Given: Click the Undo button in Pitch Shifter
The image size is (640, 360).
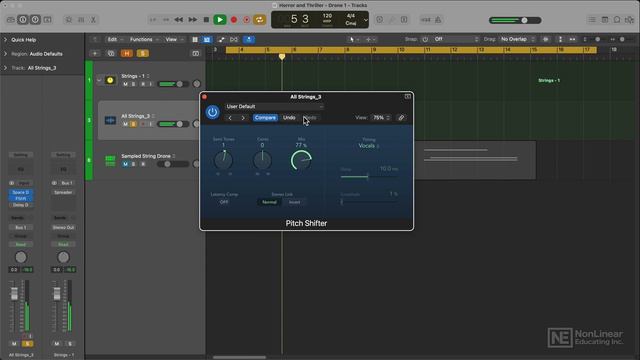Looking at the screenshot, I should pyautogui.click(x=289, y=118).
